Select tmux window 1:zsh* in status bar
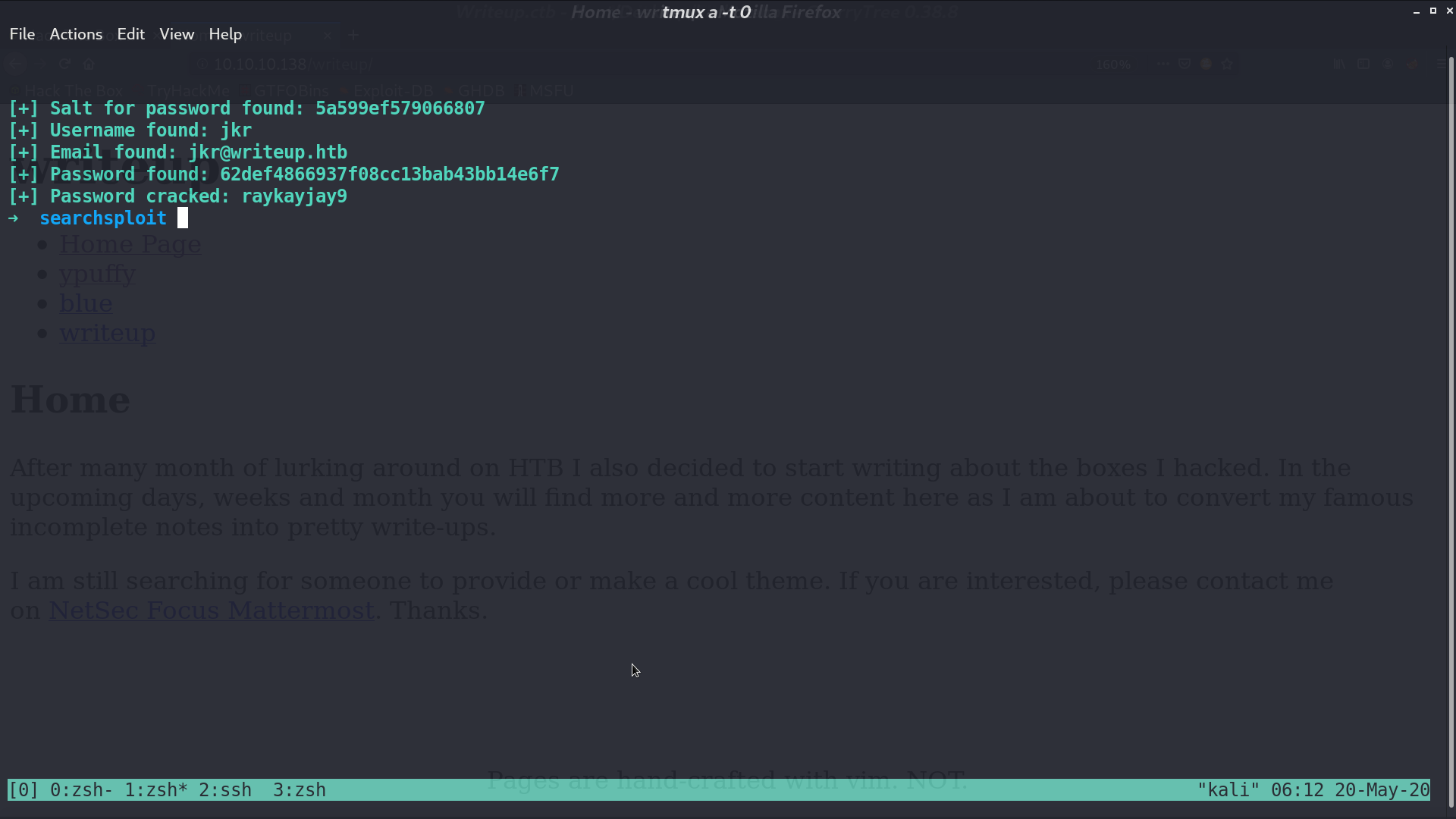The height and width of the screenshot is (819, 1456). coord(155,790)
